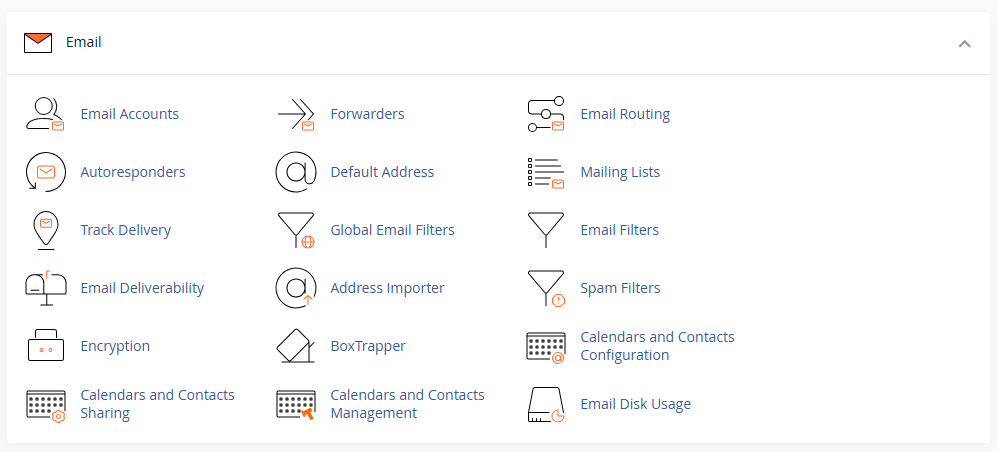Open the Email Filters link
The width and height of the screenshot is (998, 452).
[x=619, y=230]
